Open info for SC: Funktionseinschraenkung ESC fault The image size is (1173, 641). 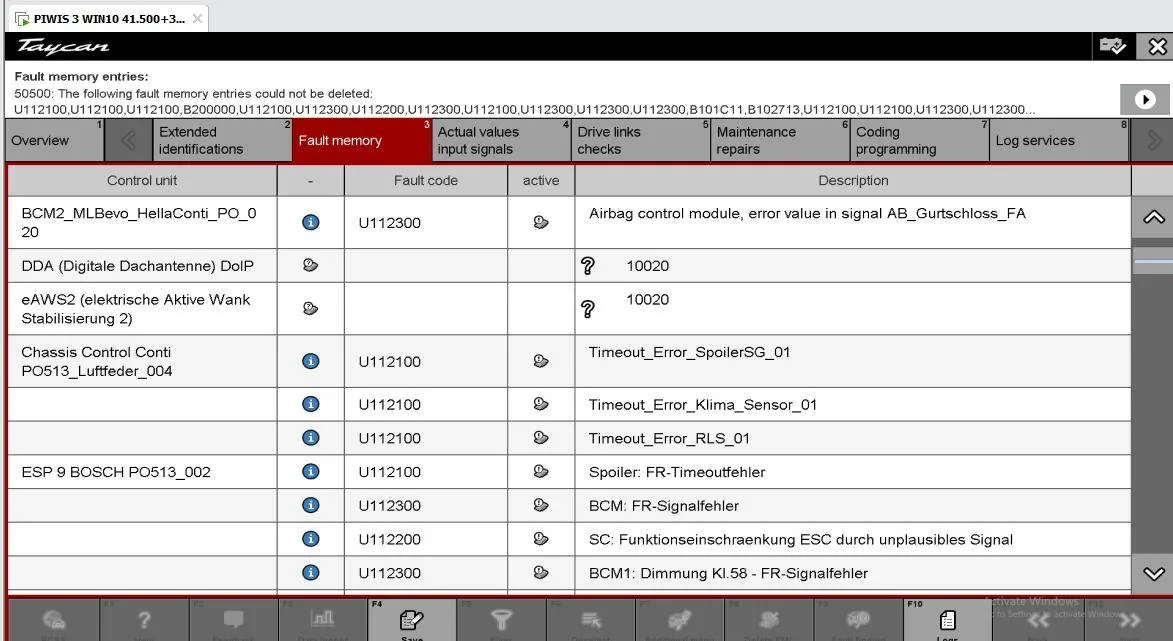click(x=310, y=539)
